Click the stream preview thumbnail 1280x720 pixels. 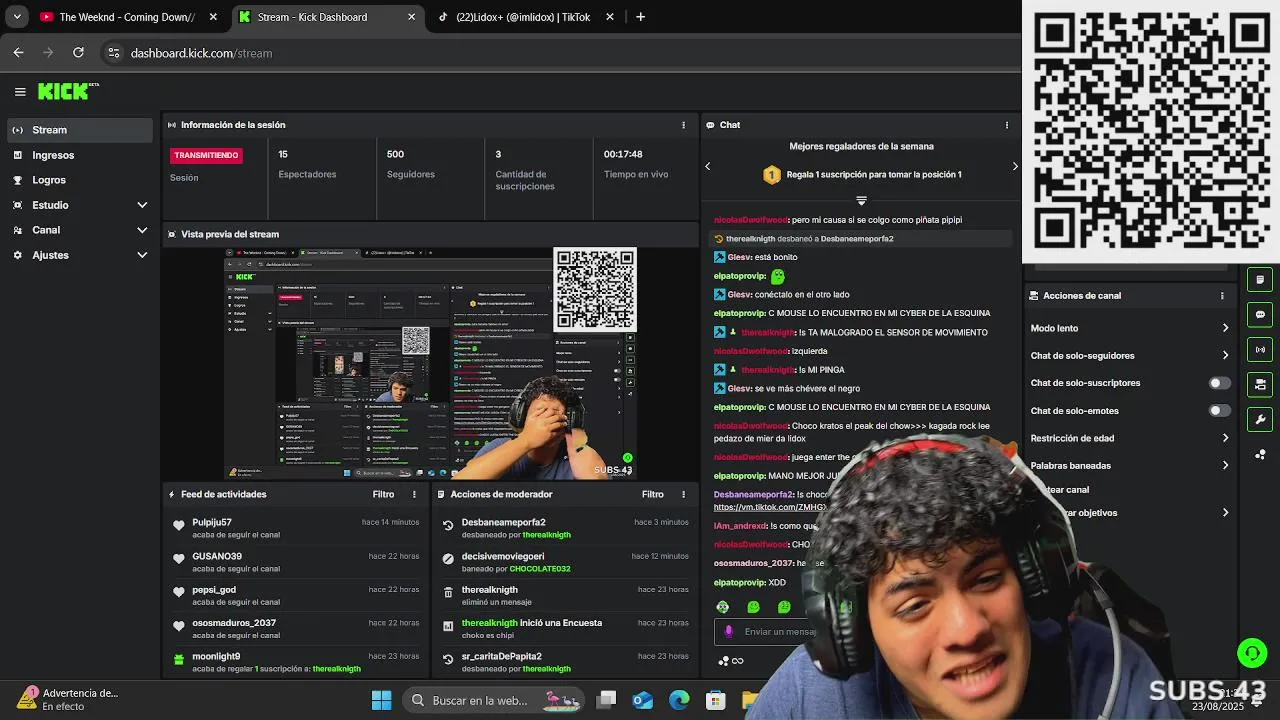pos(431,363)
